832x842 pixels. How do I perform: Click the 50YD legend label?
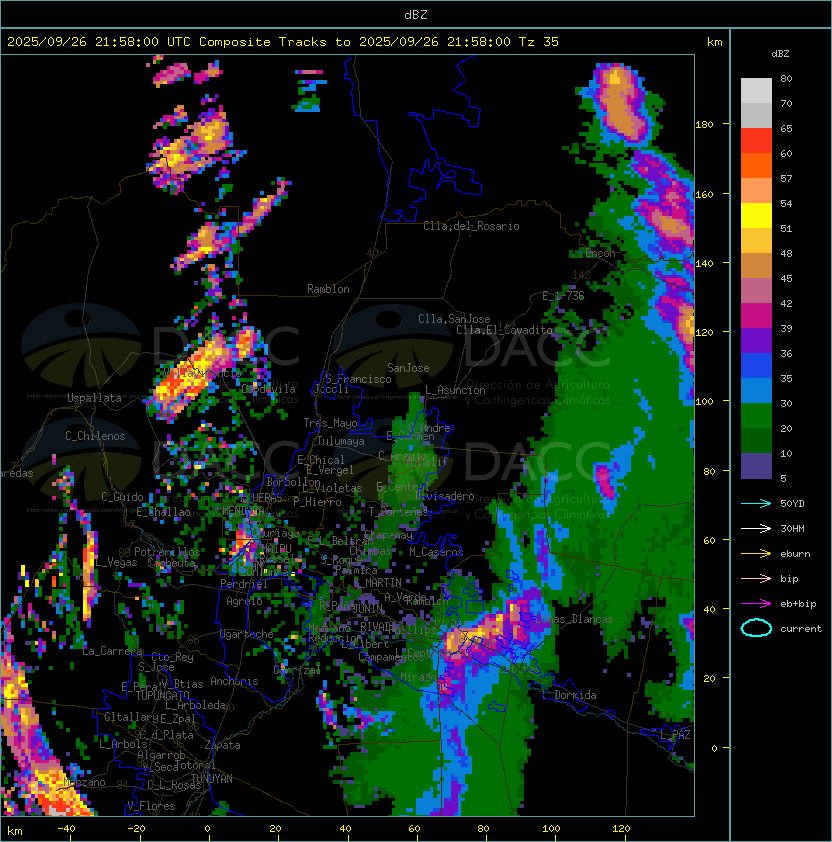[792, 504]
